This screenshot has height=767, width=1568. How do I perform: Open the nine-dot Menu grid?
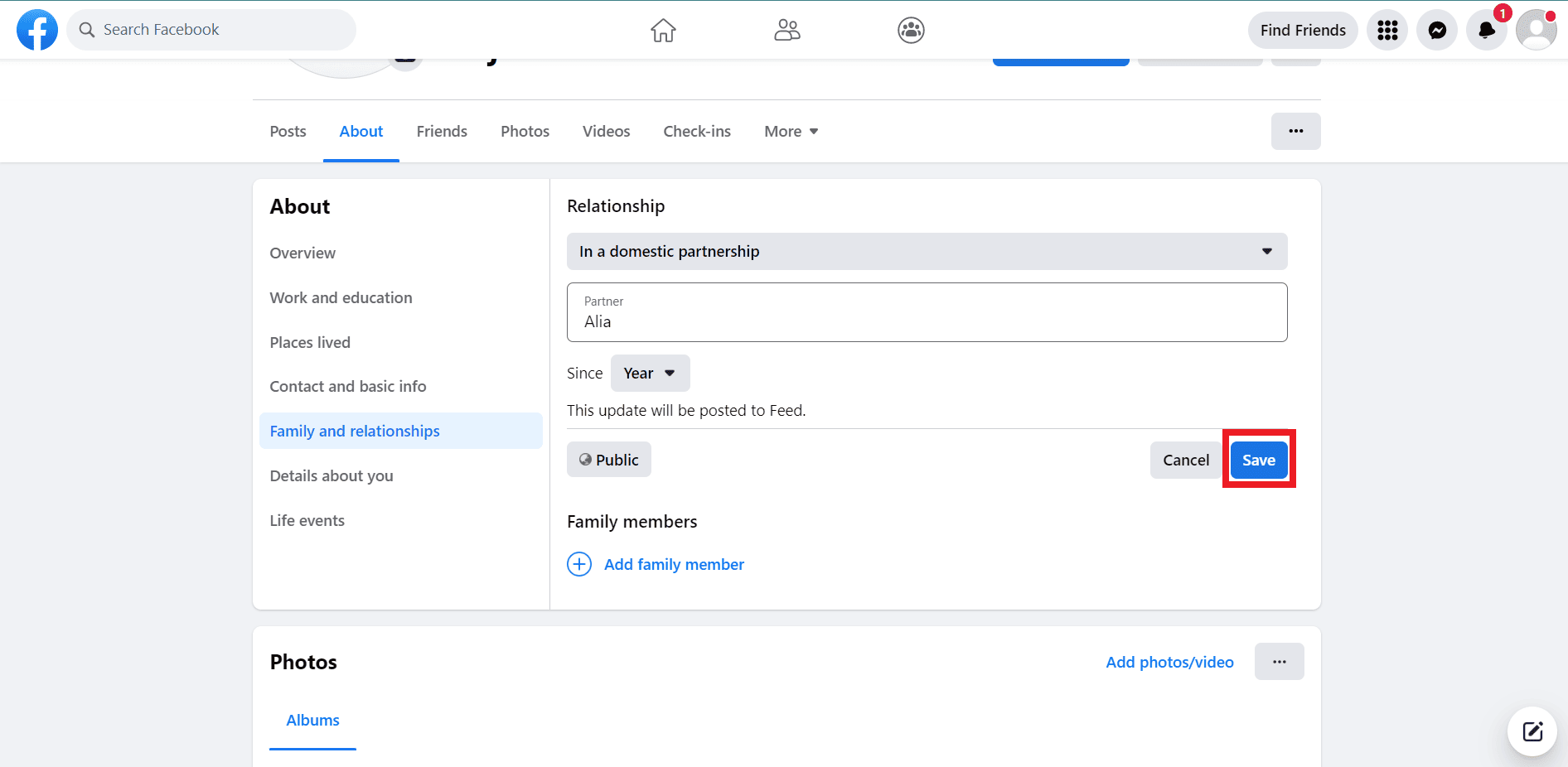(1387, 31)
